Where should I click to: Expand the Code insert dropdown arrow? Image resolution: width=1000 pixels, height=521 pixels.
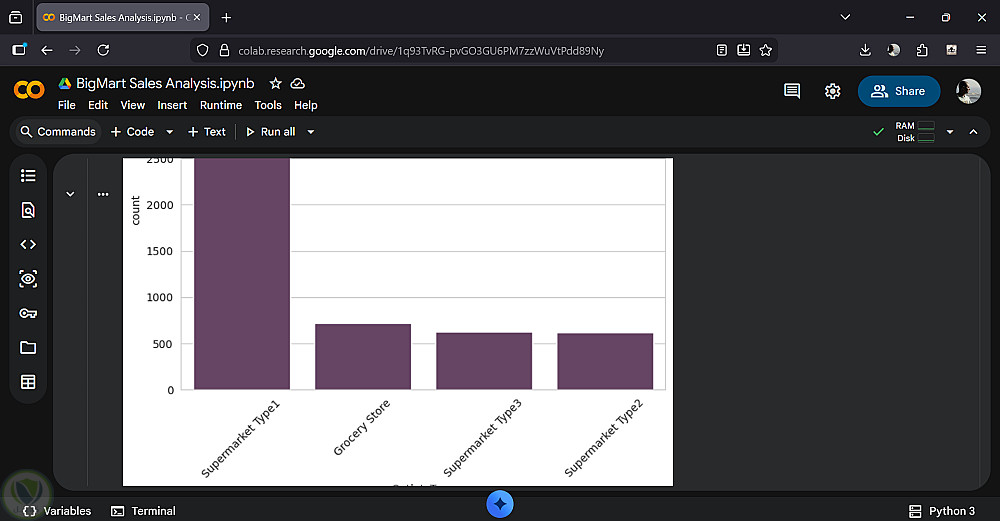170,132
